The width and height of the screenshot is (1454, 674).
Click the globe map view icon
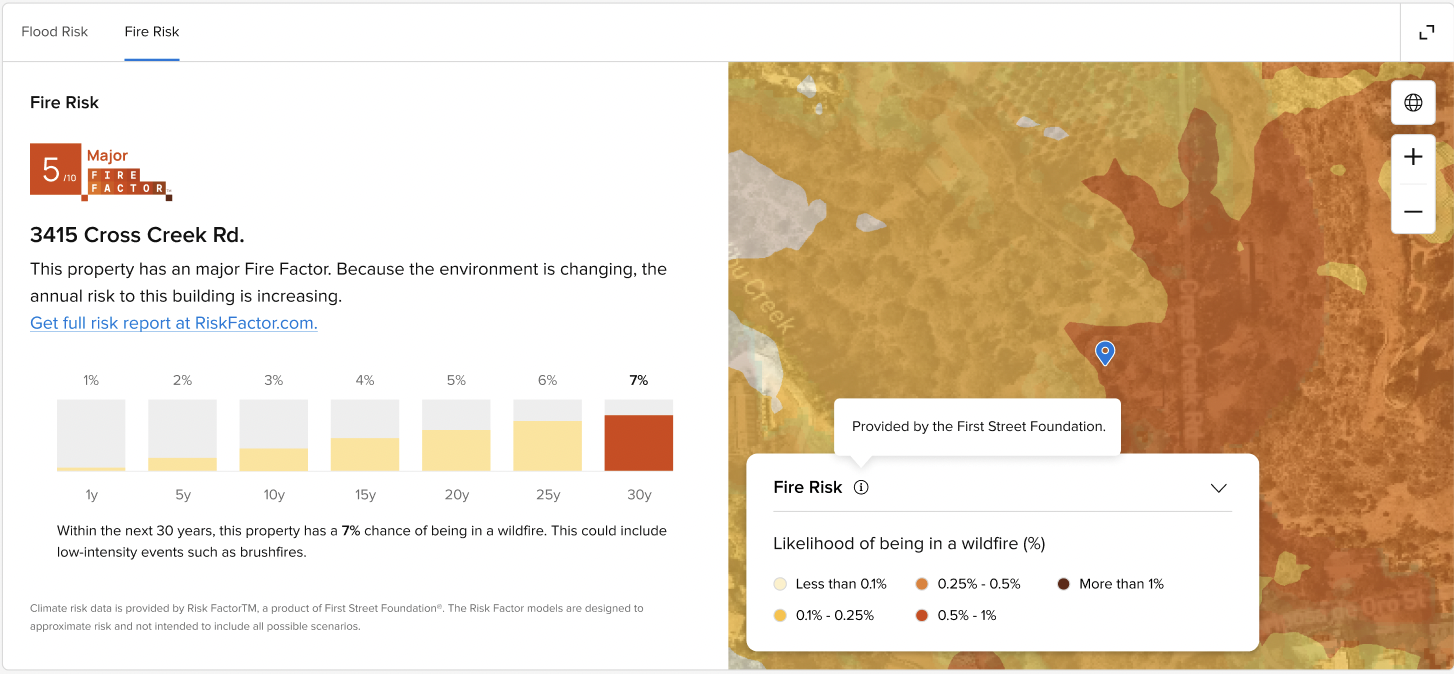tap(1413, 102)
